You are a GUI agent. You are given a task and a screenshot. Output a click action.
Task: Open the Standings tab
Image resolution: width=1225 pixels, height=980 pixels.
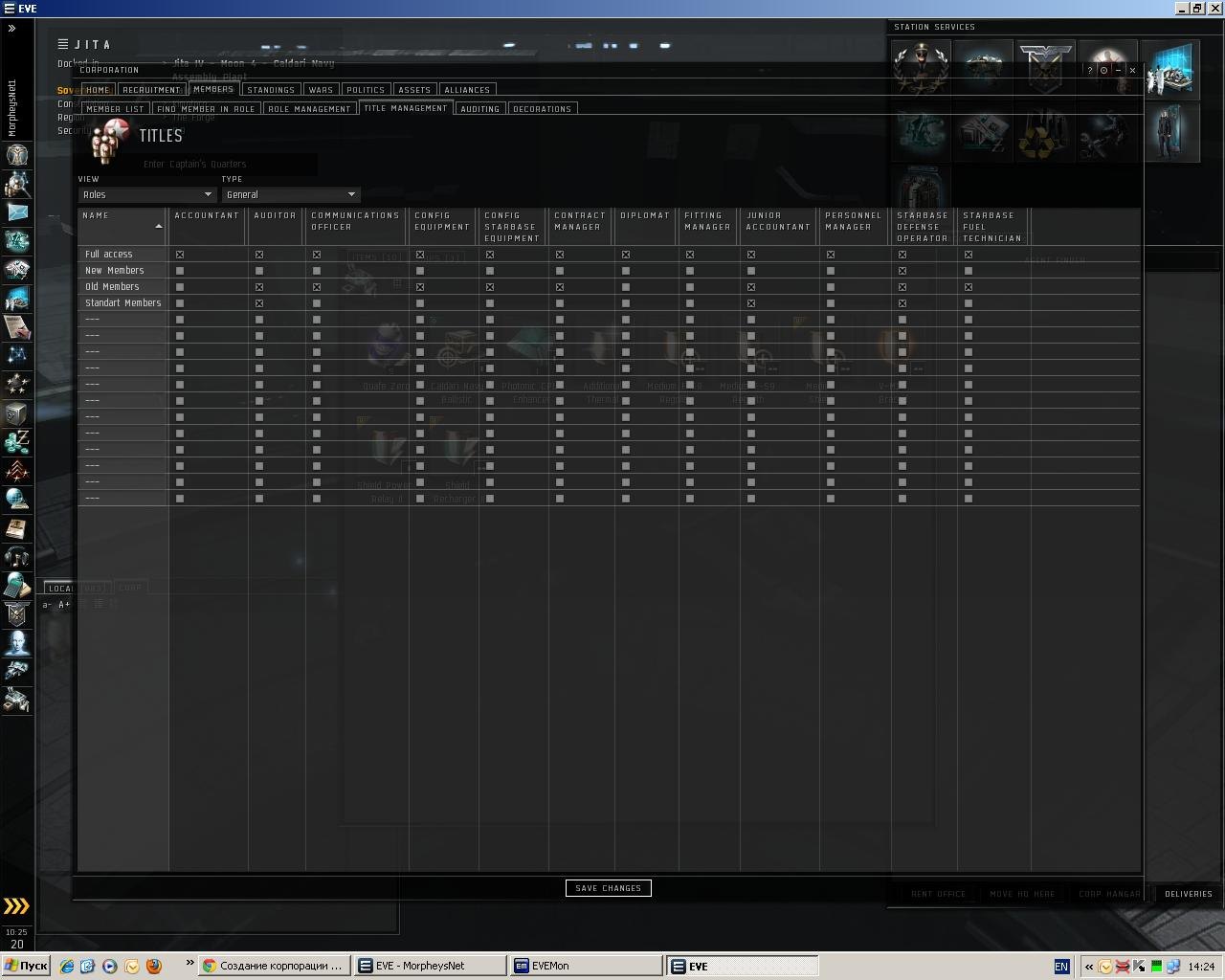pos(271,90)
